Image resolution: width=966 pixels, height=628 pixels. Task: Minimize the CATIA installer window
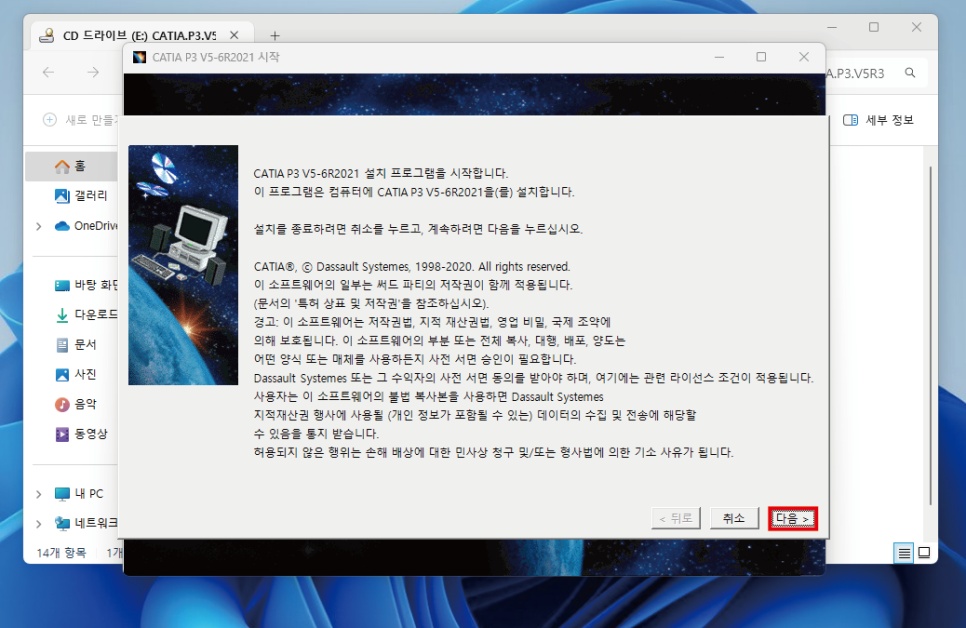(719, 57)
